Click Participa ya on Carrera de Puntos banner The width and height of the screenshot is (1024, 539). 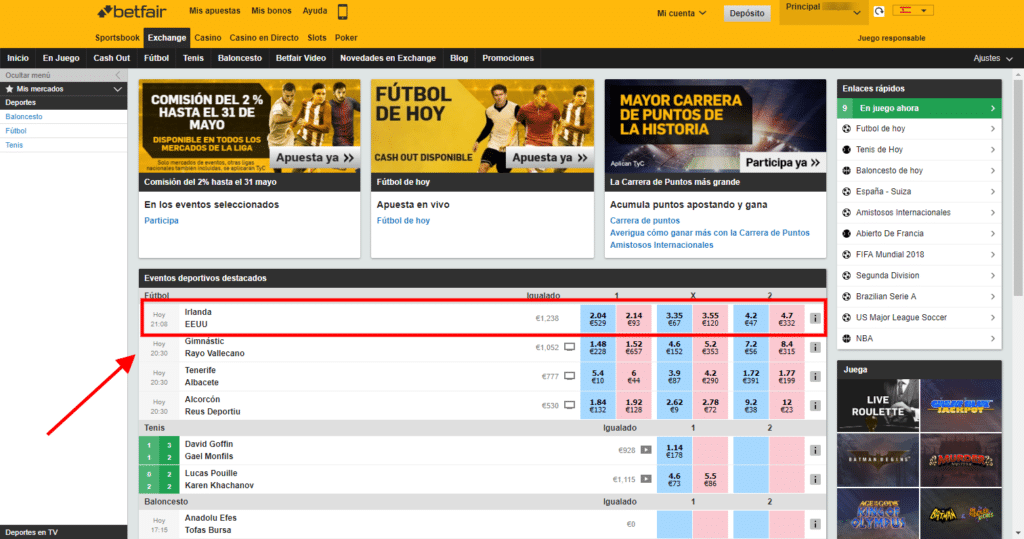782,162
